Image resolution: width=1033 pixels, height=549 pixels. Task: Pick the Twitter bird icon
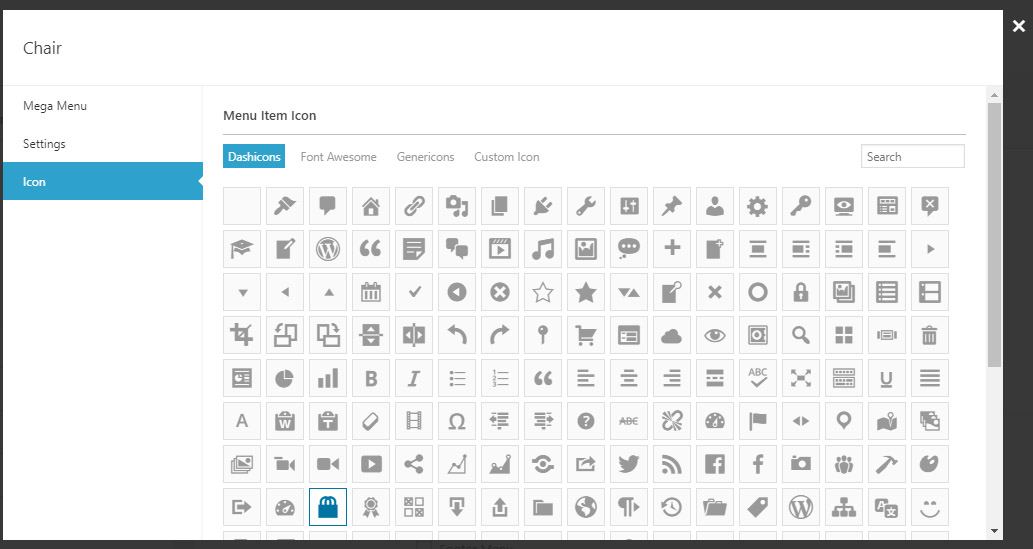click(x=629, y=463)
